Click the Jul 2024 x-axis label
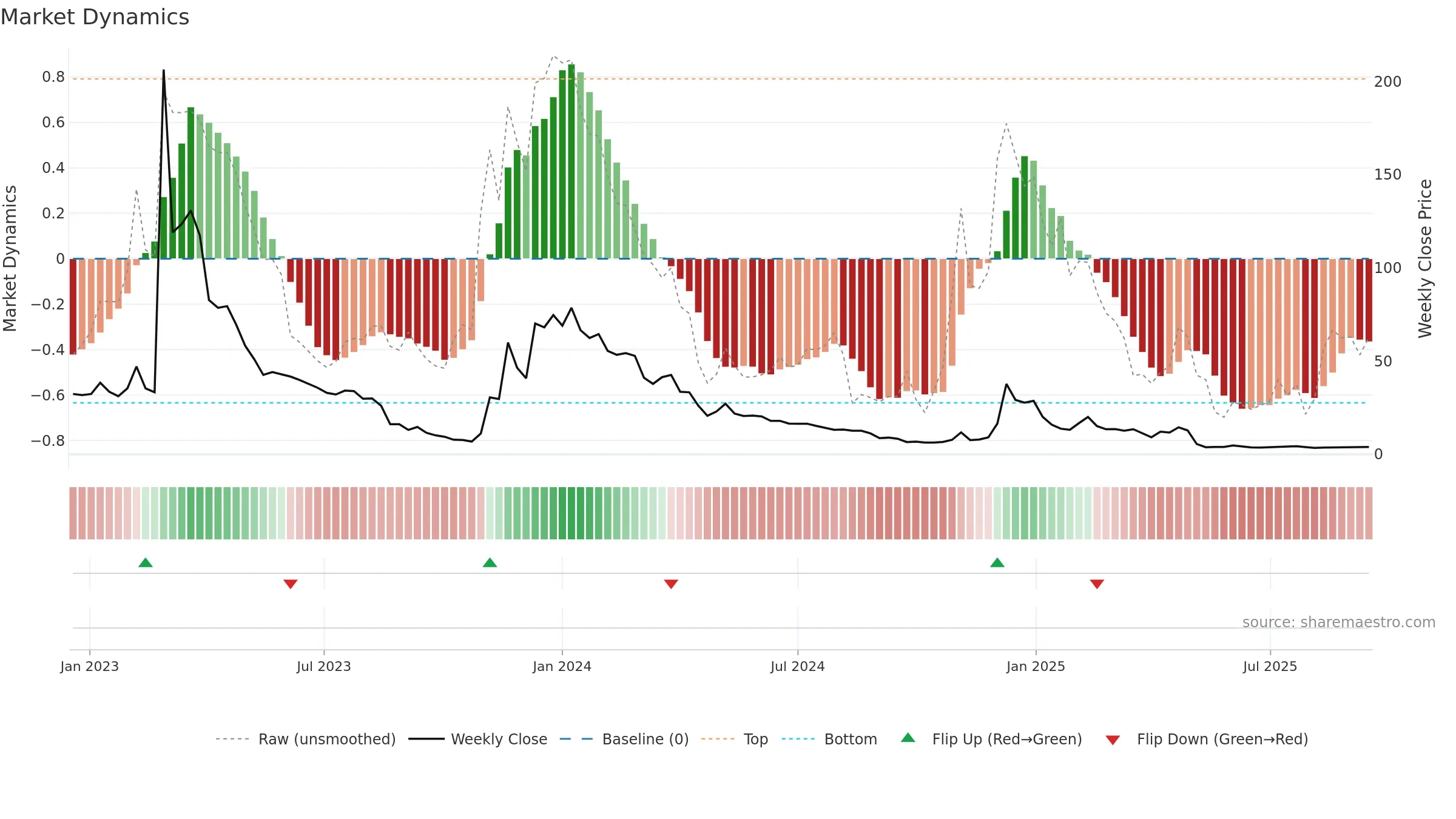 click(x=798, y=666)
